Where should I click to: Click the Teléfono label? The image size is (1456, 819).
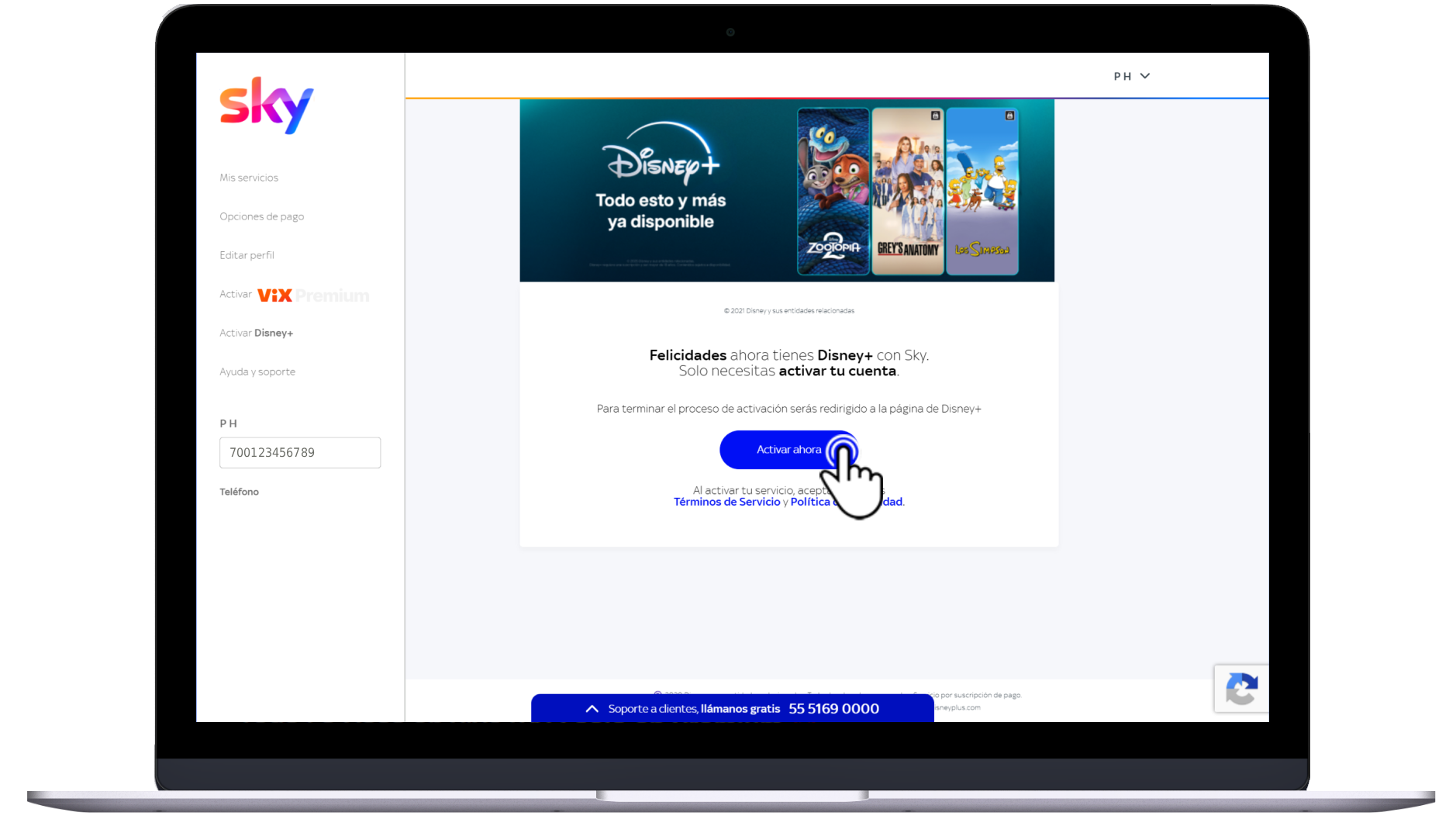[239, 492]
